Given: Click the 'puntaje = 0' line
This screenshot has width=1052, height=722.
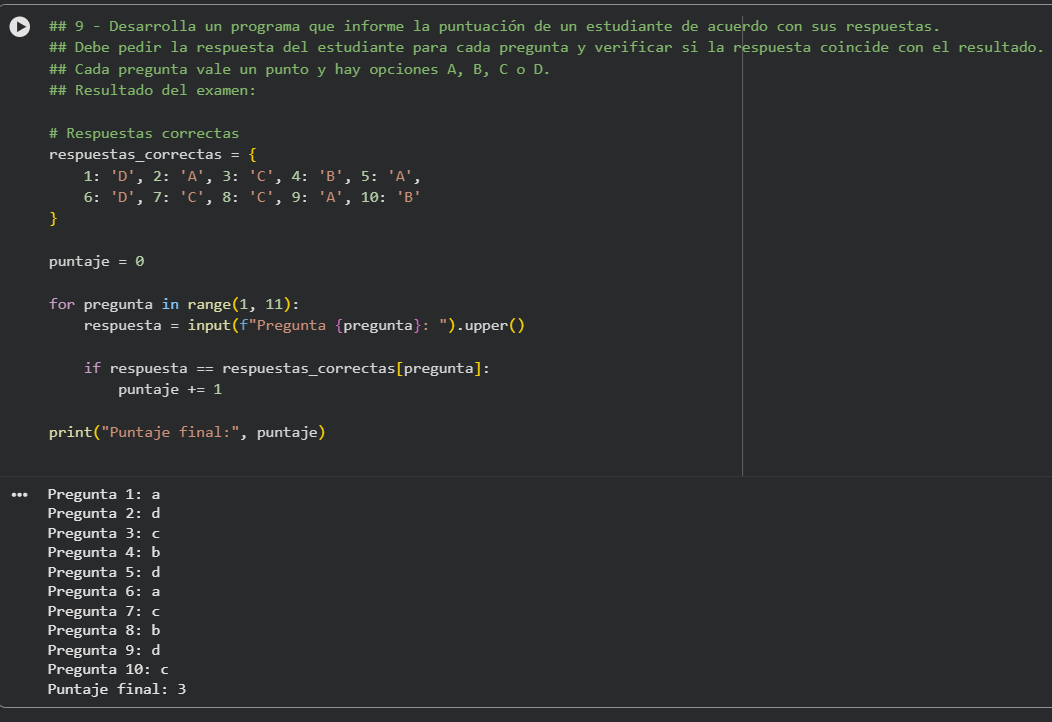Looking at the screenshot, I should pos(97,262).
